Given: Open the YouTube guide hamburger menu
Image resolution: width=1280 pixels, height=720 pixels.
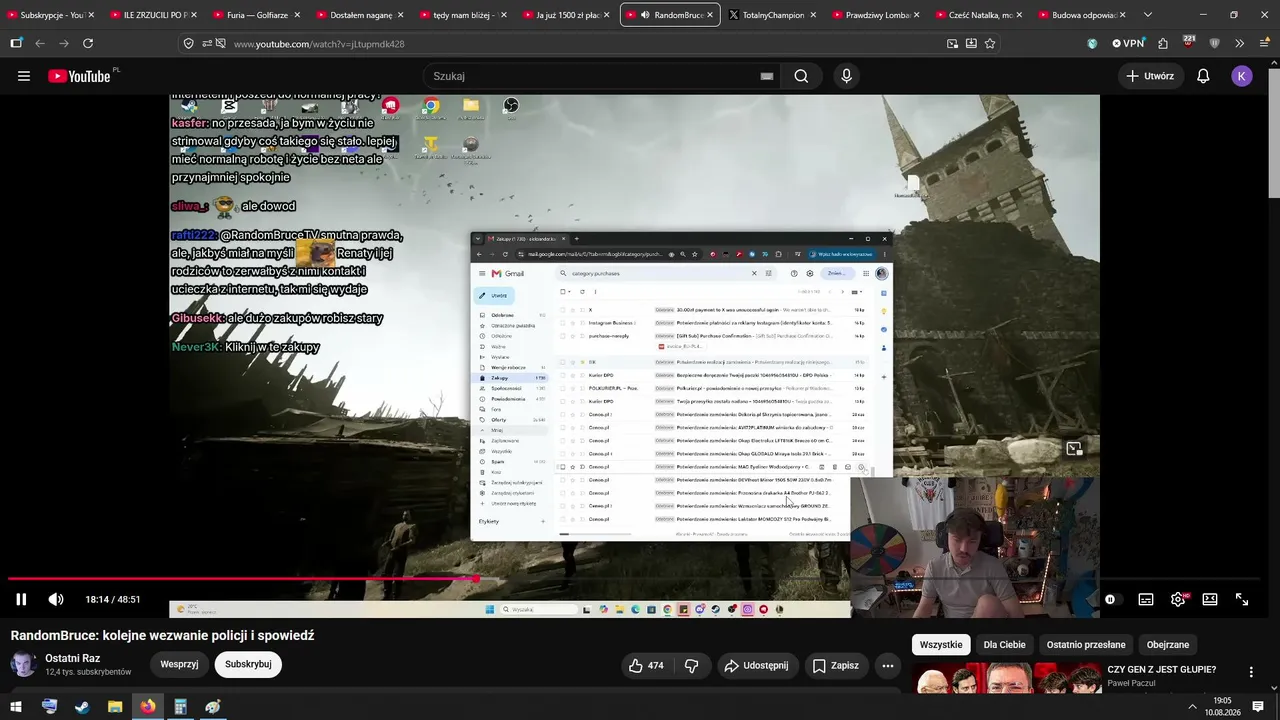Looking at the screenshot, I should click(x=24, y=76).
